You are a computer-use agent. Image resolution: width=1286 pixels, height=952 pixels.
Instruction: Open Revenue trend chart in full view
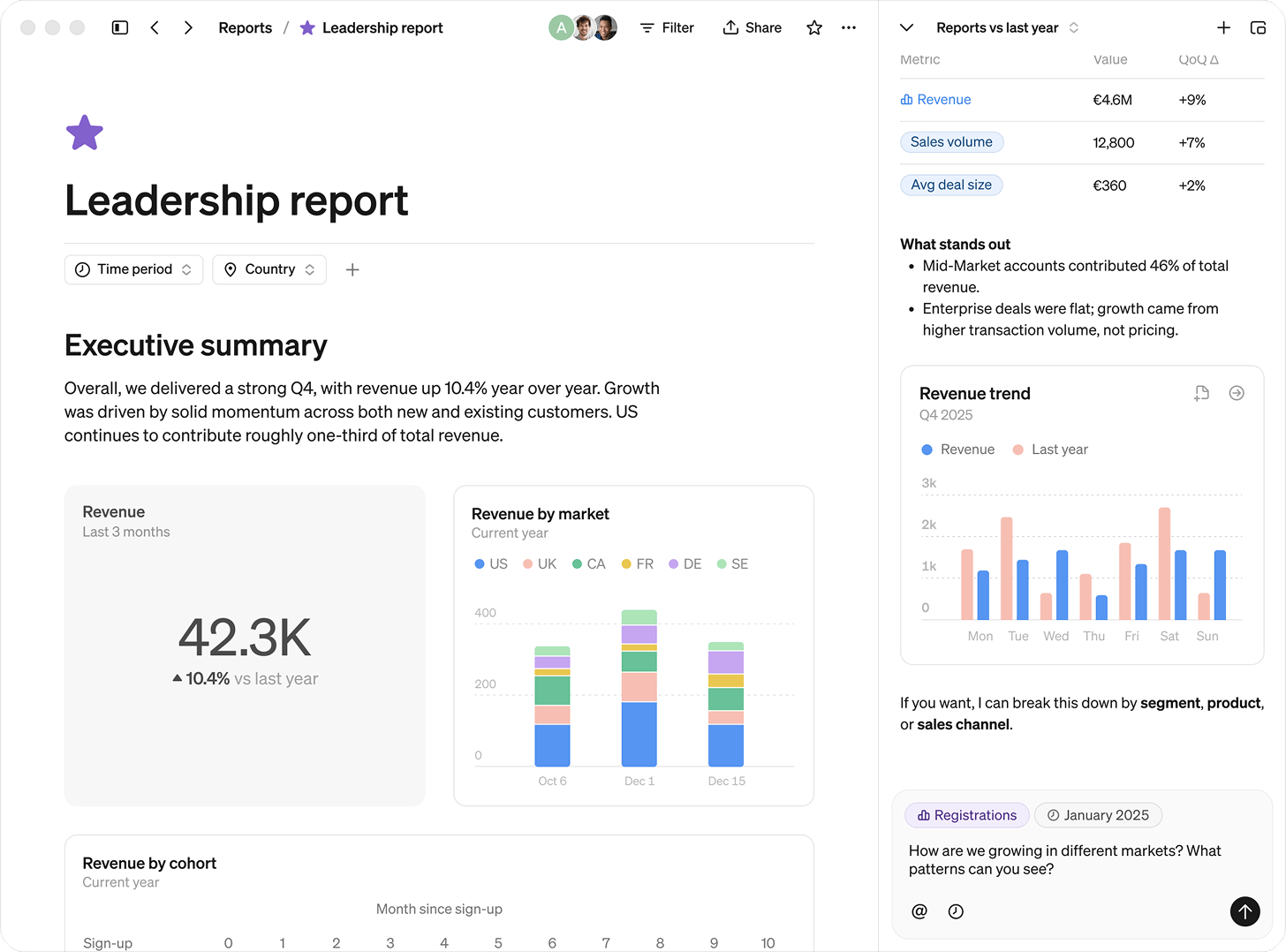(1237, 393)
